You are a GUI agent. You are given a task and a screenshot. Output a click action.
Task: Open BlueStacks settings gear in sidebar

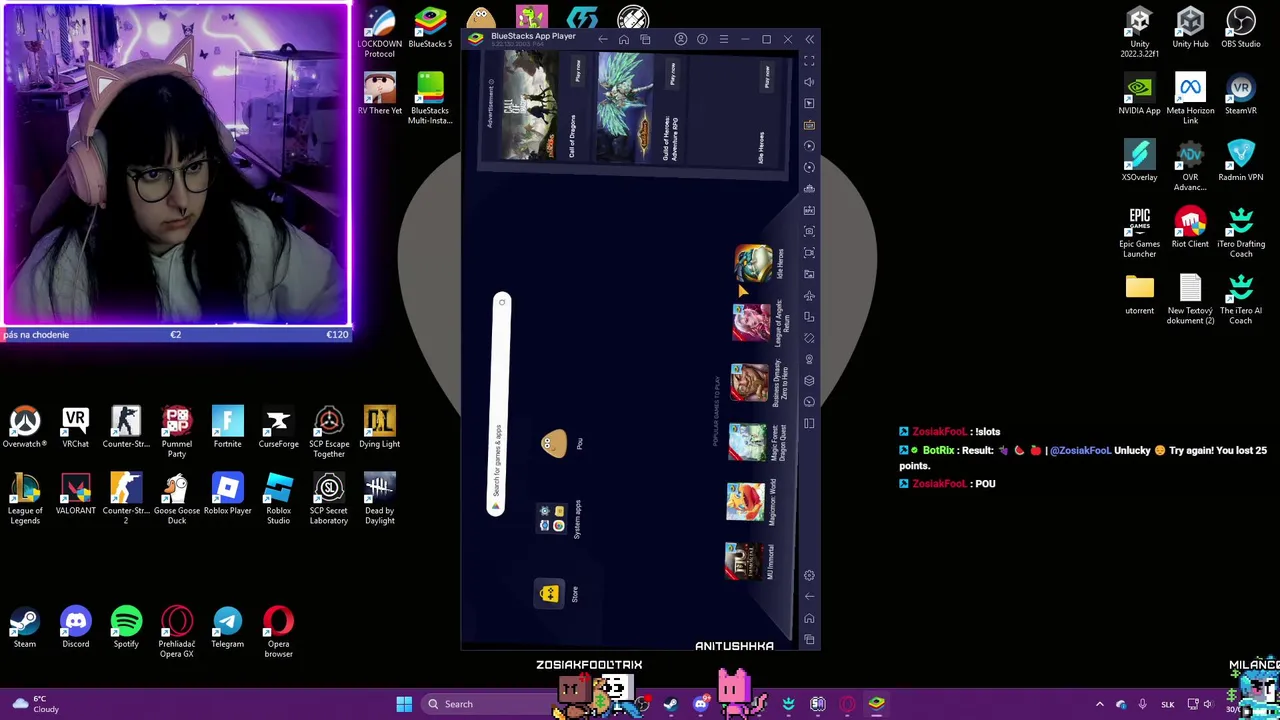click(809, 576)
